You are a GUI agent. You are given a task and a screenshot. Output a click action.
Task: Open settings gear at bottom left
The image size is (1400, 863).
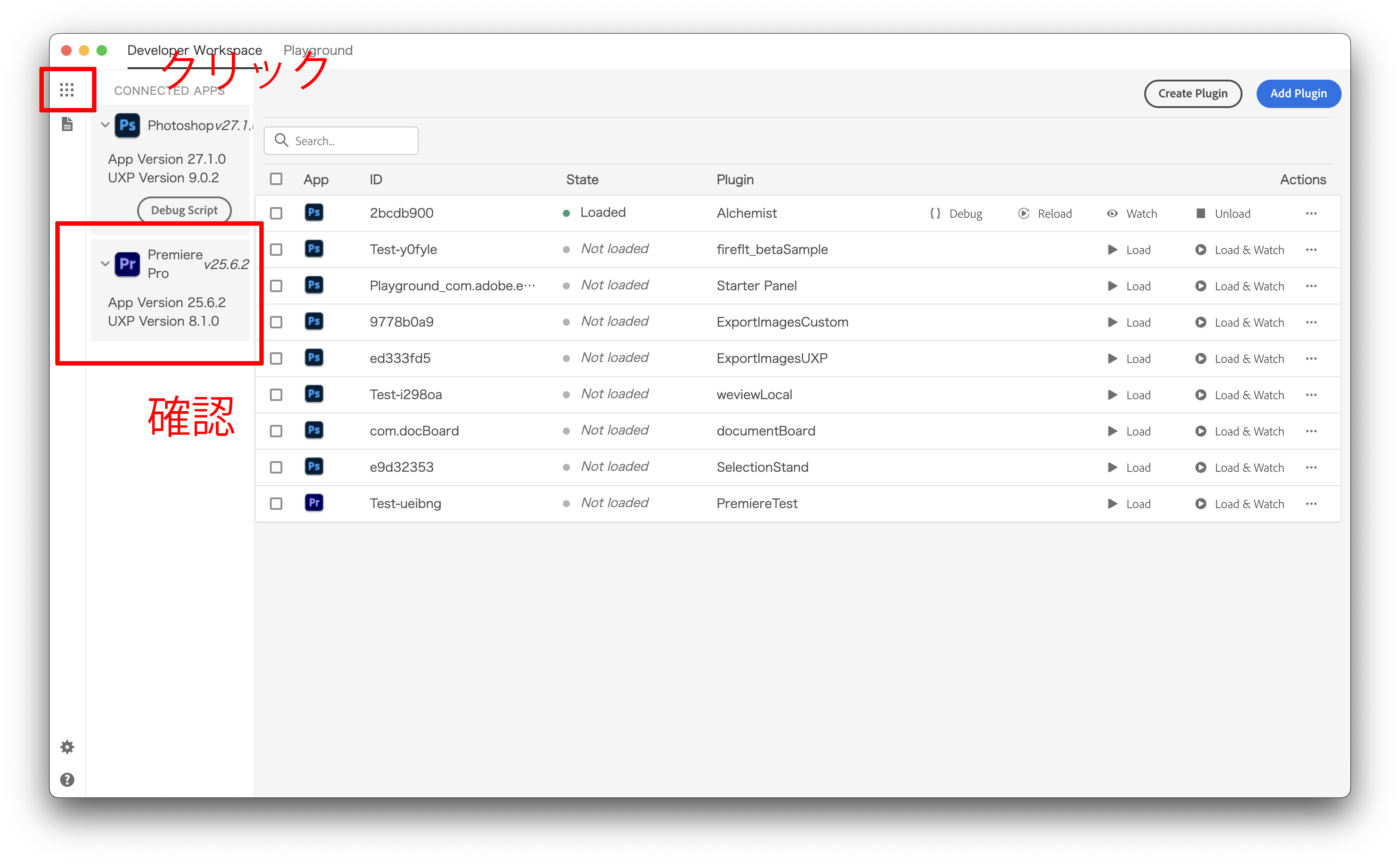tap(67, 747)
